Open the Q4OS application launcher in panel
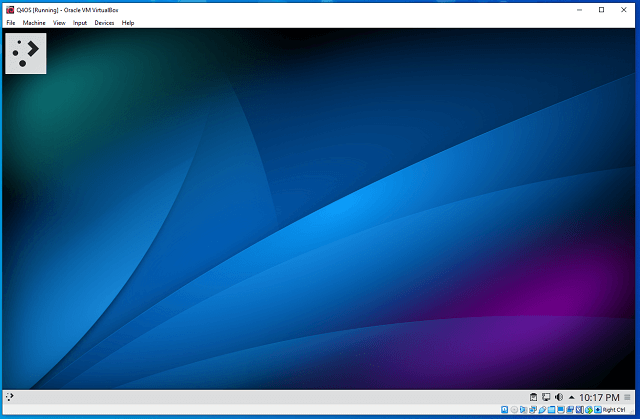Image resolution: width=640 pixels, height=419 pixels. point(10,396)
